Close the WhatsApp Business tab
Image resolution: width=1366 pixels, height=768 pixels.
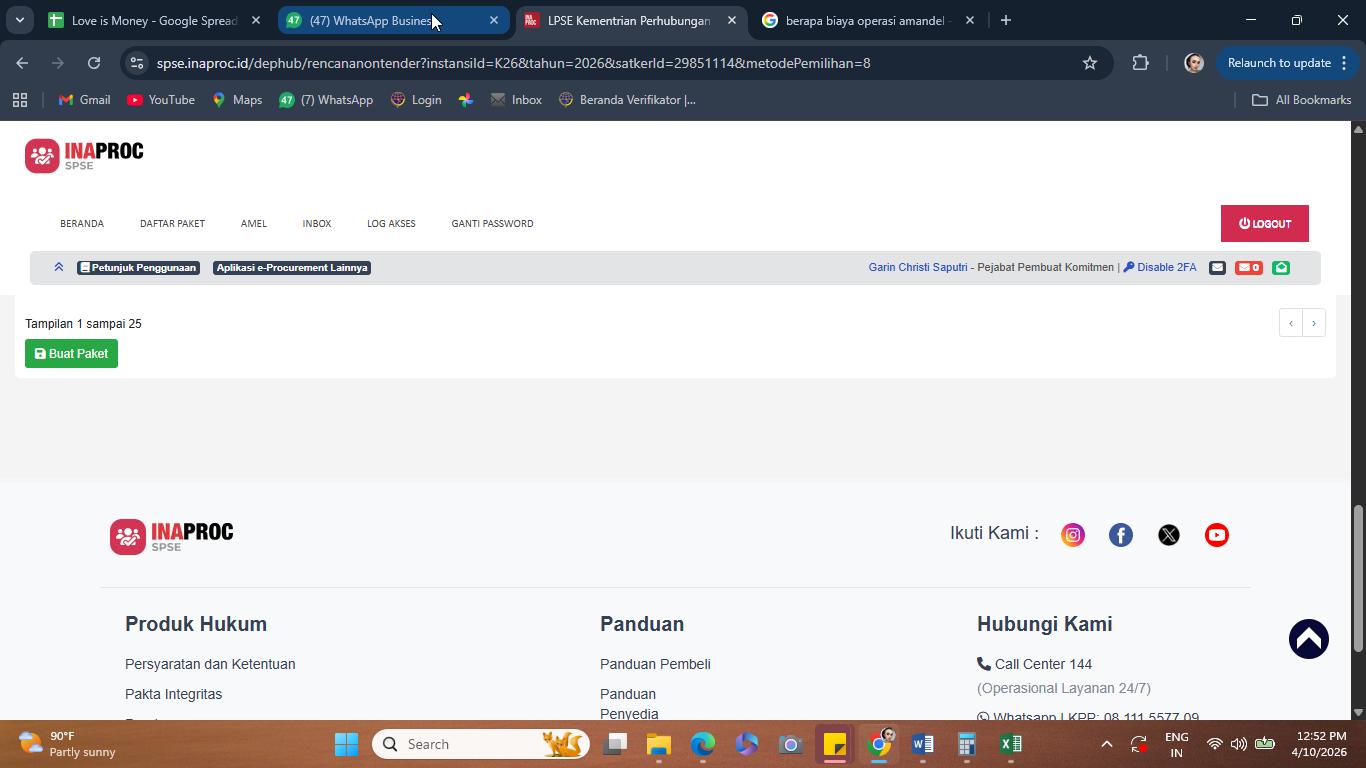coord(494,20)
